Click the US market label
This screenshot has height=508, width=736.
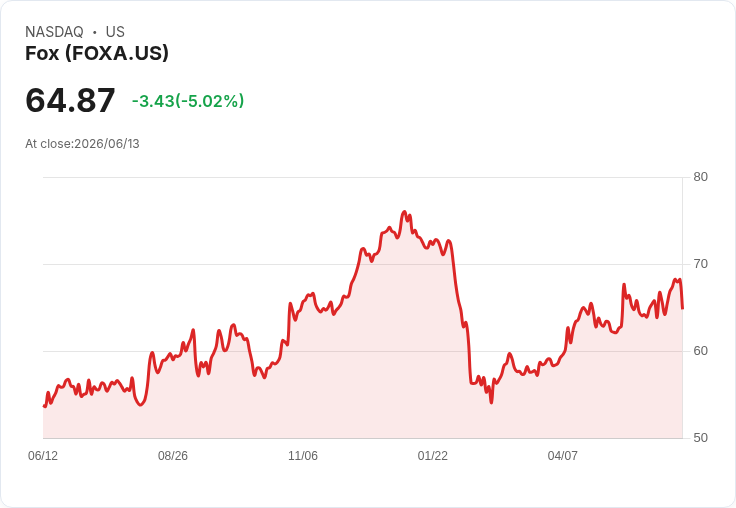tap(115, 32)
